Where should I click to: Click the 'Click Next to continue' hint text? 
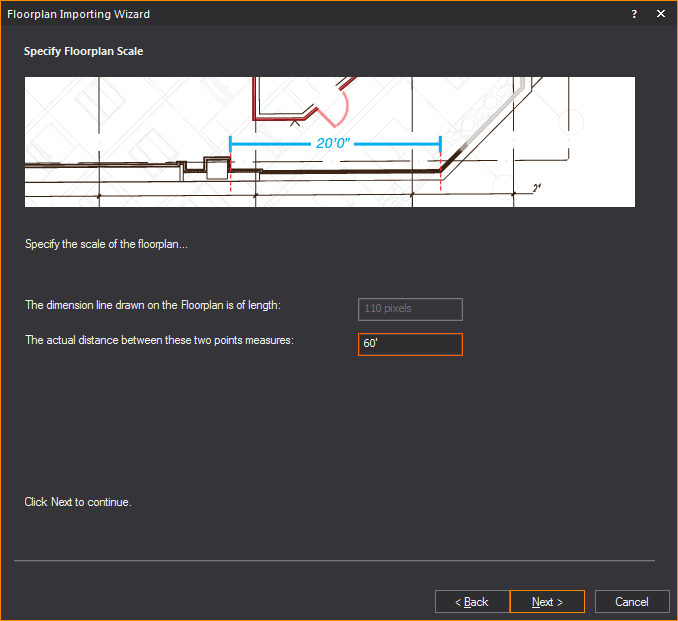tap(78, 502)
